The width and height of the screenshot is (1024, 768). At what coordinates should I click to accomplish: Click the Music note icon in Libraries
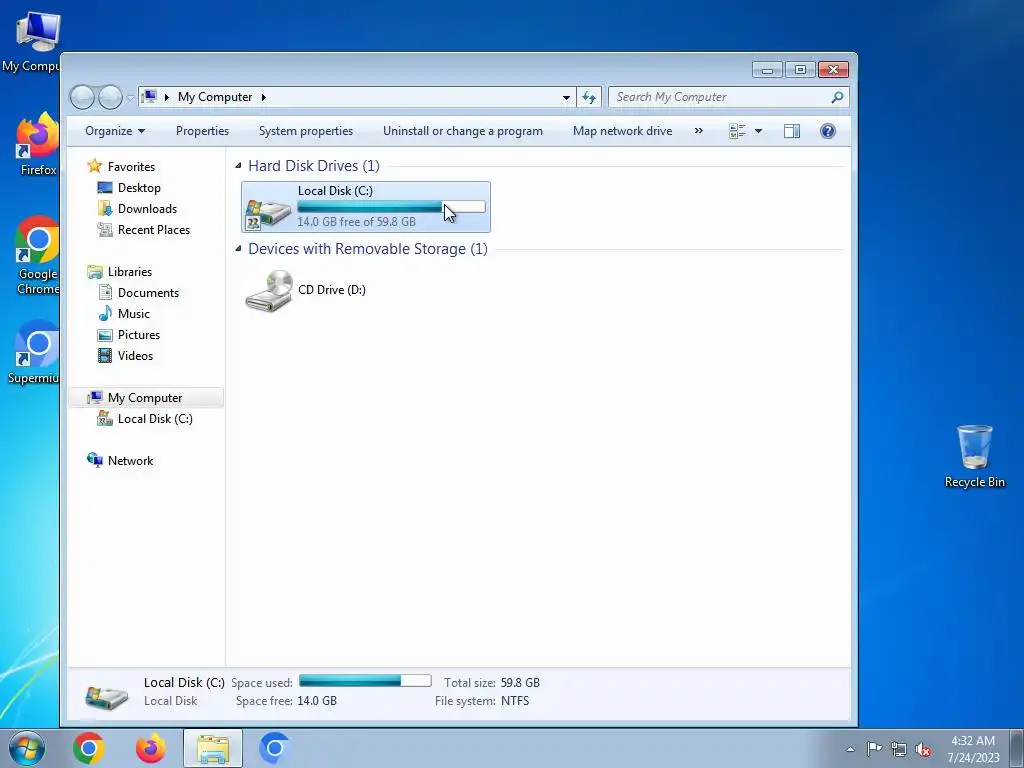pyautogui.click(x=104, y=313)
